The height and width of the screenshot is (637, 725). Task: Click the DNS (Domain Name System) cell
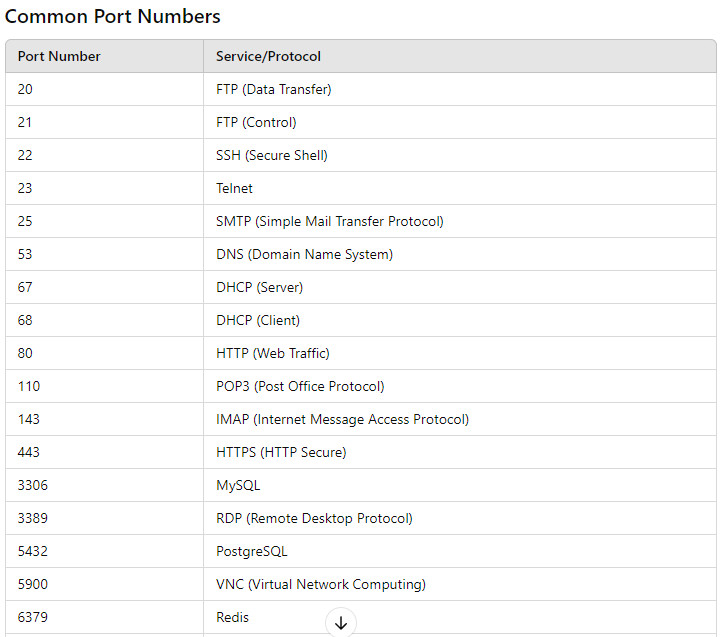(x=460, y=254)
